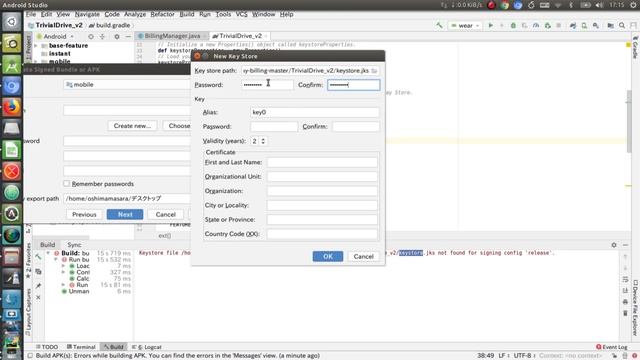Click the Run app play icon
The image size is (640, 360).
491,25
